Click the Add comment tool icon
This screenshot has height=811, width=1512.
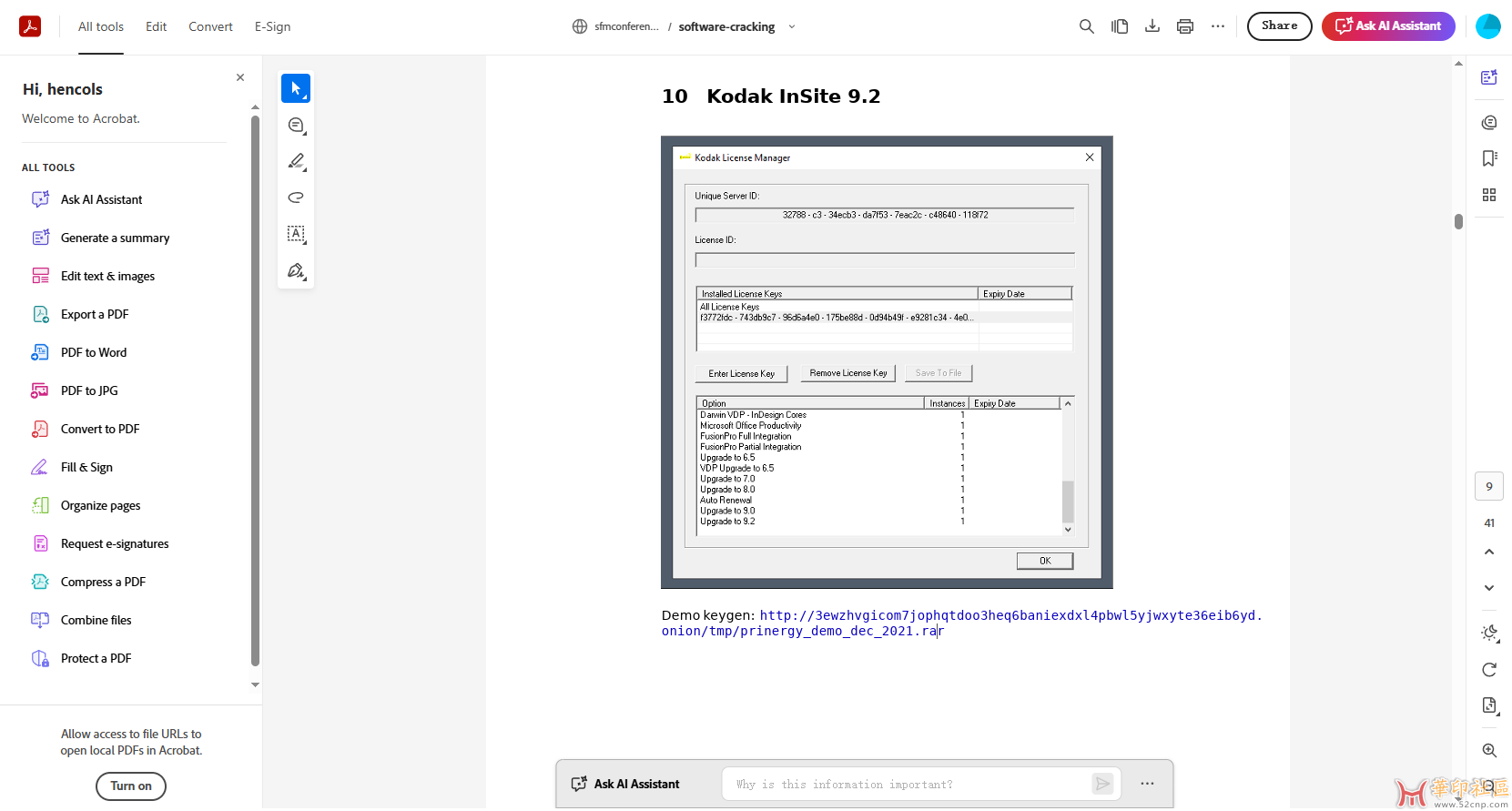[296, 125]
